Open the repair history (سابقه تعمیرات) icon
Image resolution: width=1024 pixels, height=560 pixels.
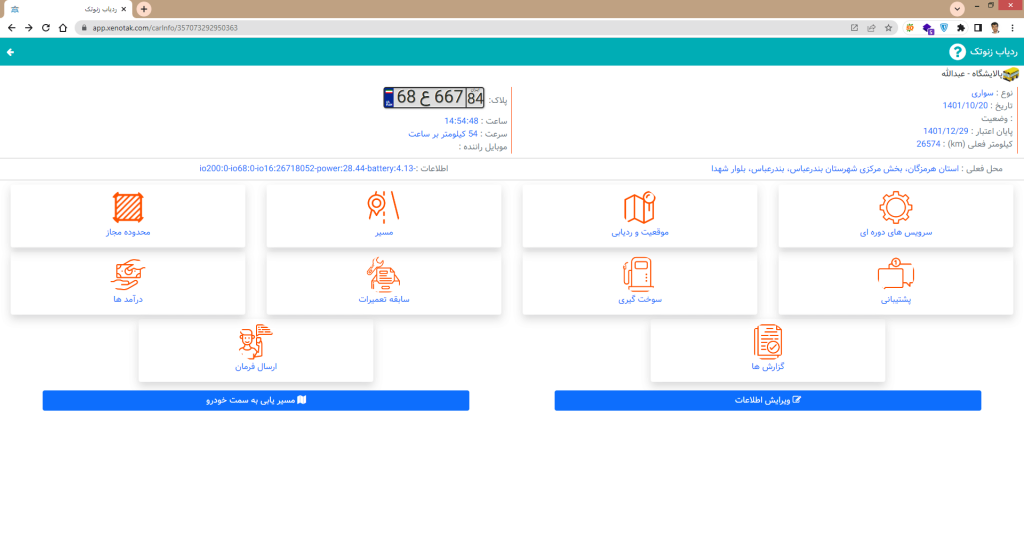pyautogui.click(x=384, y=275)
